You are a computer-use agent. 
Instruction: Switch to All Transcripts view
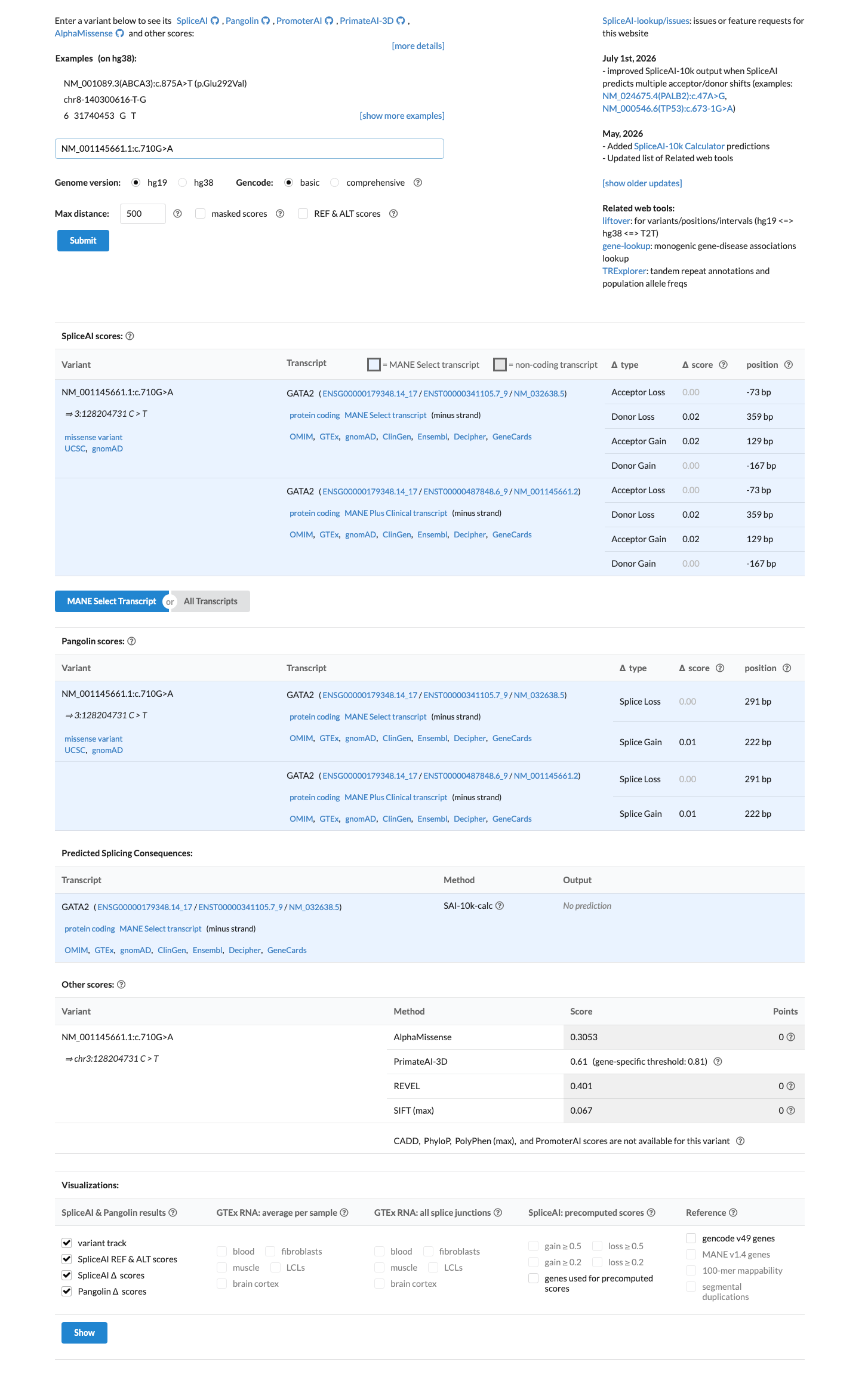pos(210,601)
